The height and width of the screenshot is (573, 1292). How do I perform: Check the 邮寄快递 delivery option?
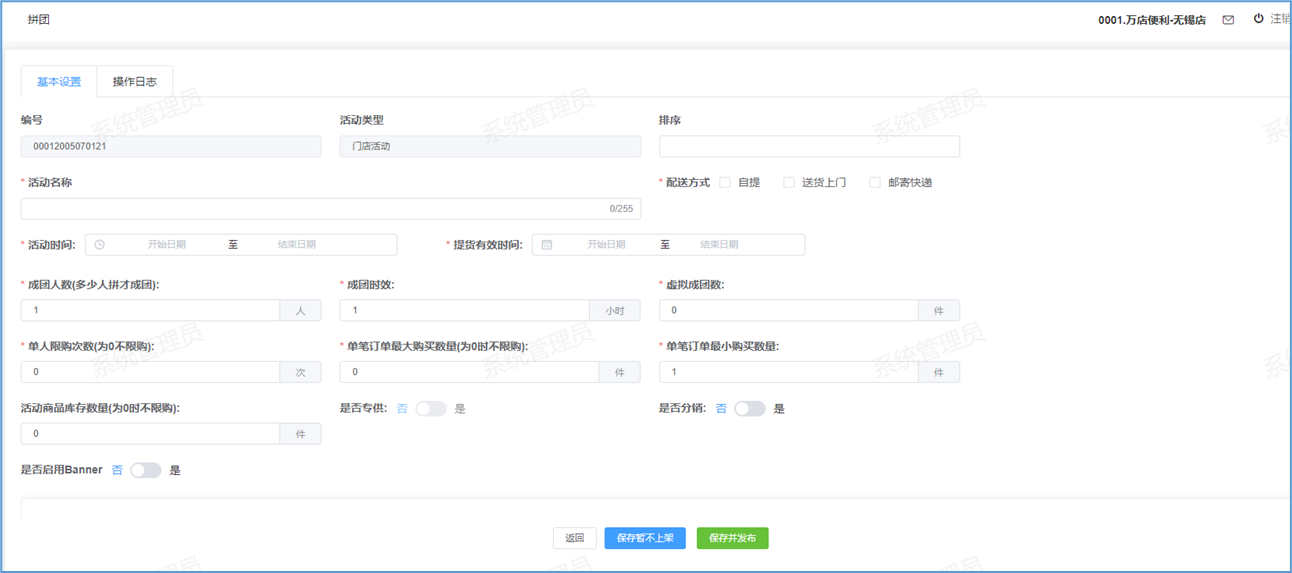pyautogui.click(x=875, y=183)
